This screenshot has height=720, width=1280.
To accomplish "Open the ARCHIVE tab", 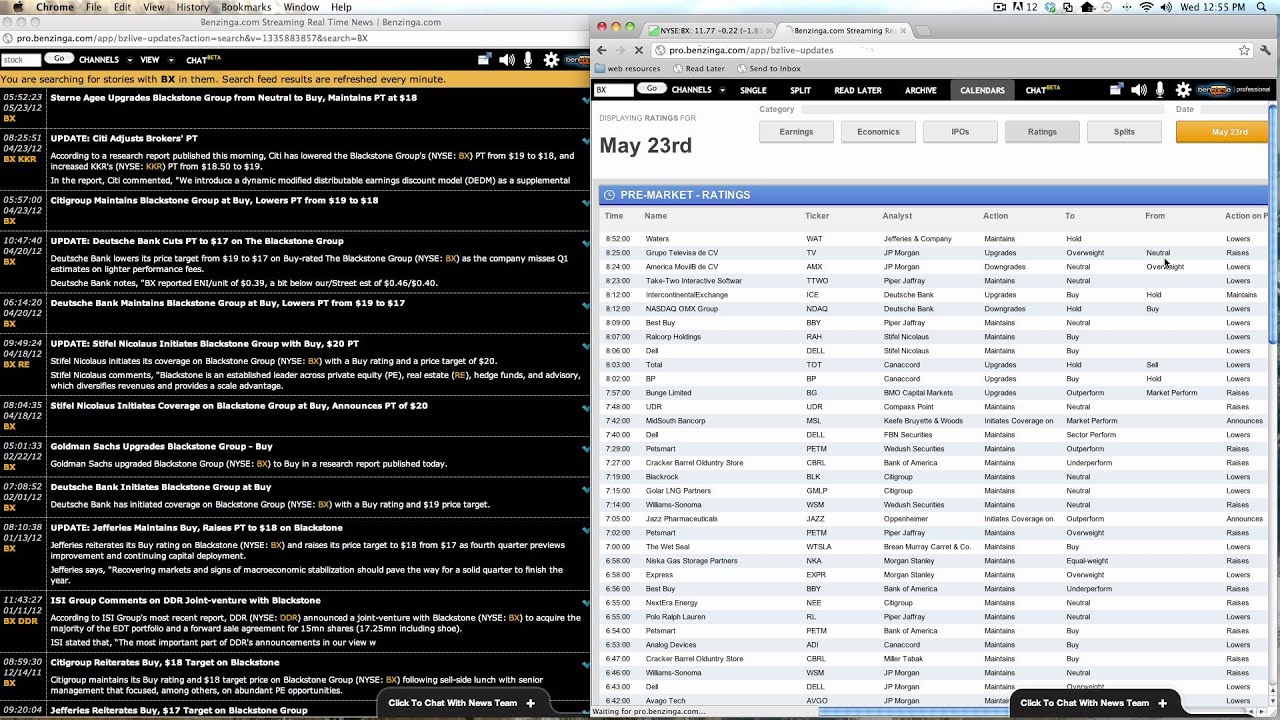I will (921, 90).
